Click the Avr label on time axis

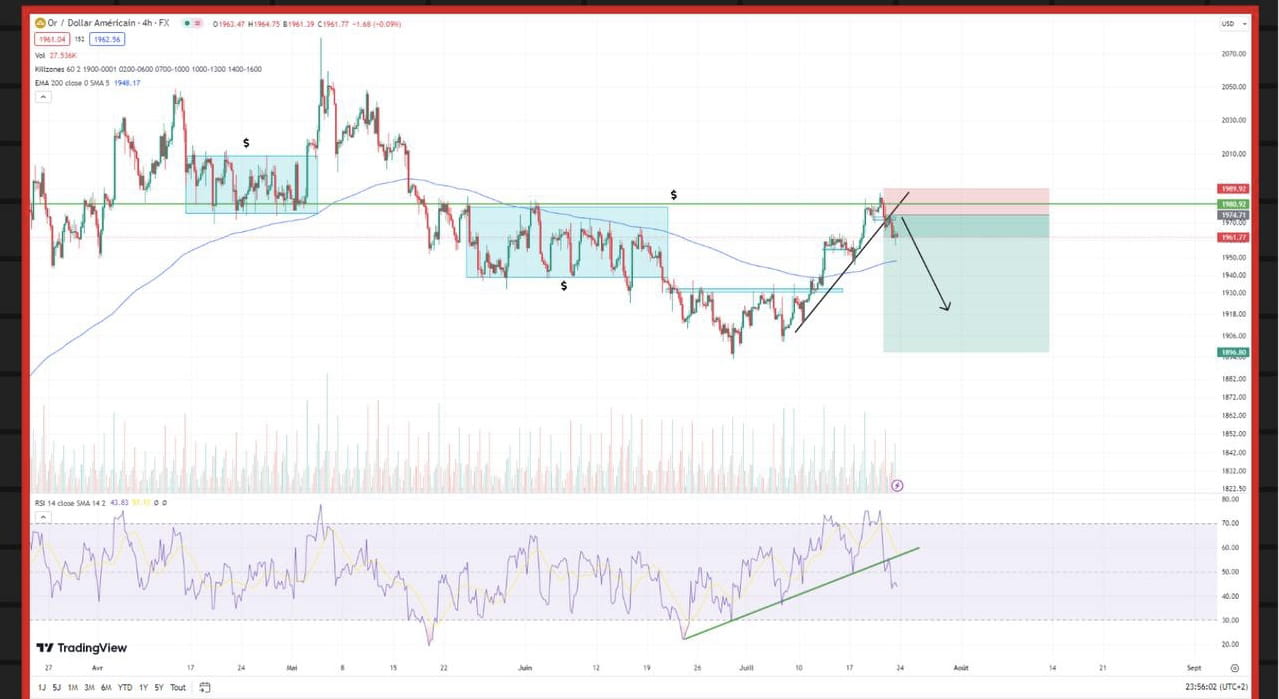click(96, 667)
